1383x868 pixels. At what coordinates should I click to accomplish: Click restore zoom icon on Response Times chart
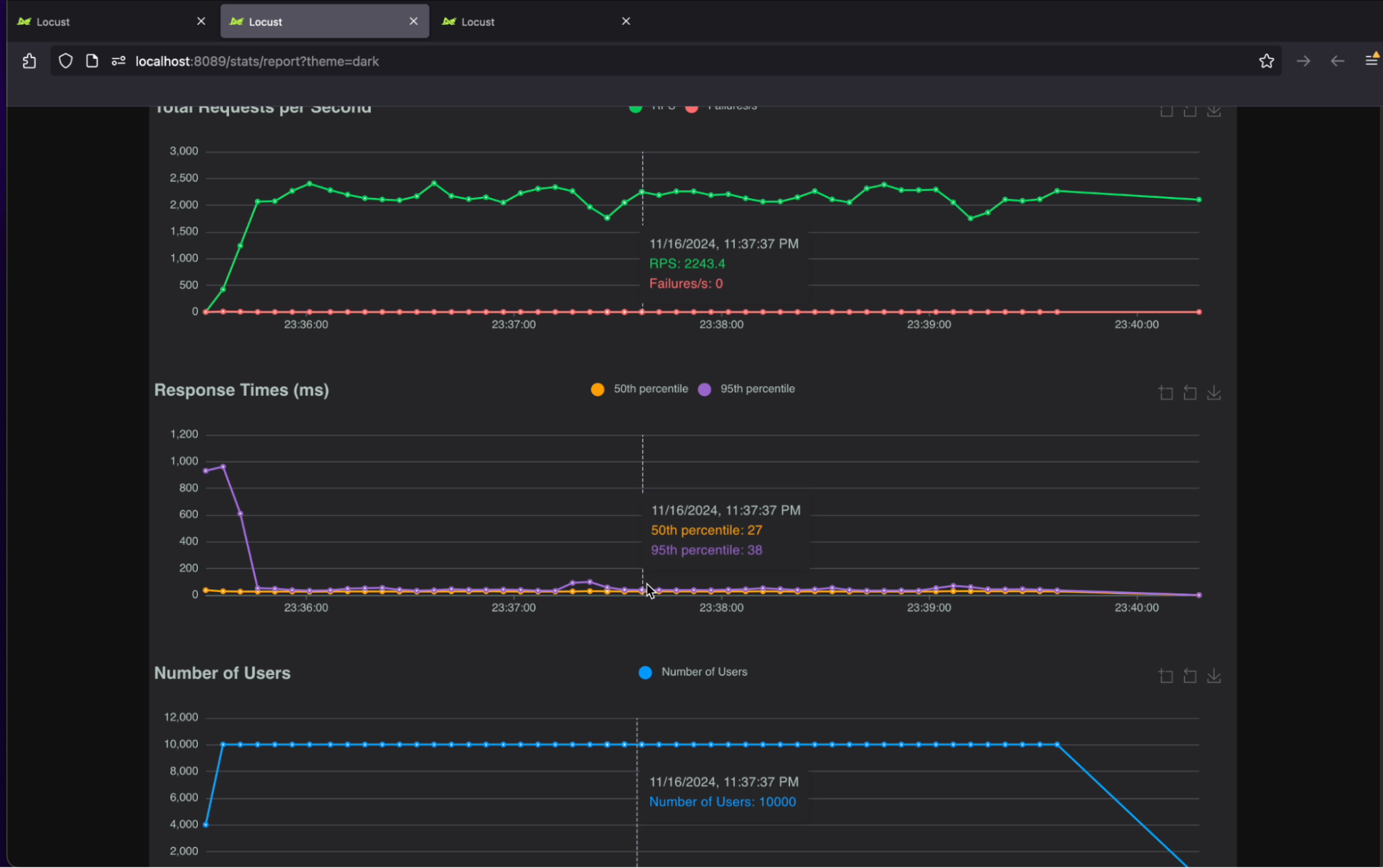(1190, 393)
